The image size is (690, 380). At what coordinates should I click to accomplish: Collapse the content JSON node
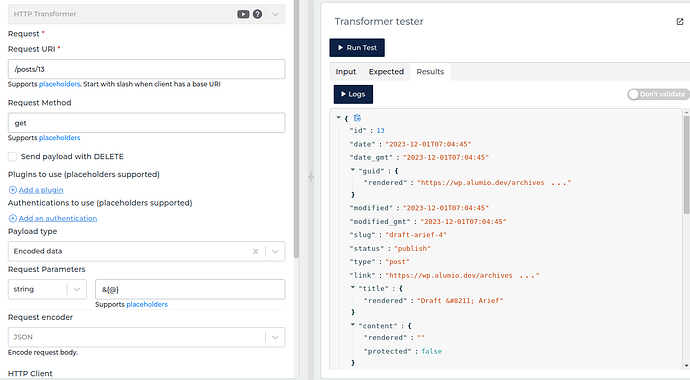tap(352, 325)
